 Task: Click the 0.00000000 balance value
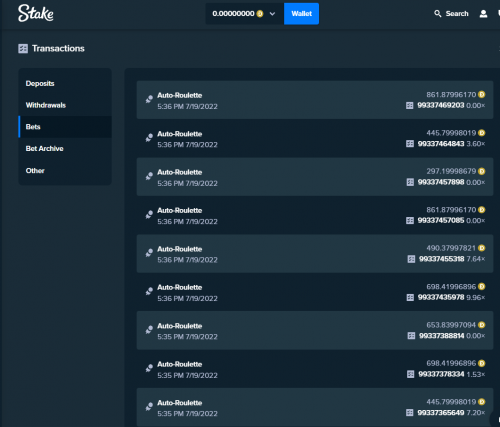233,14
